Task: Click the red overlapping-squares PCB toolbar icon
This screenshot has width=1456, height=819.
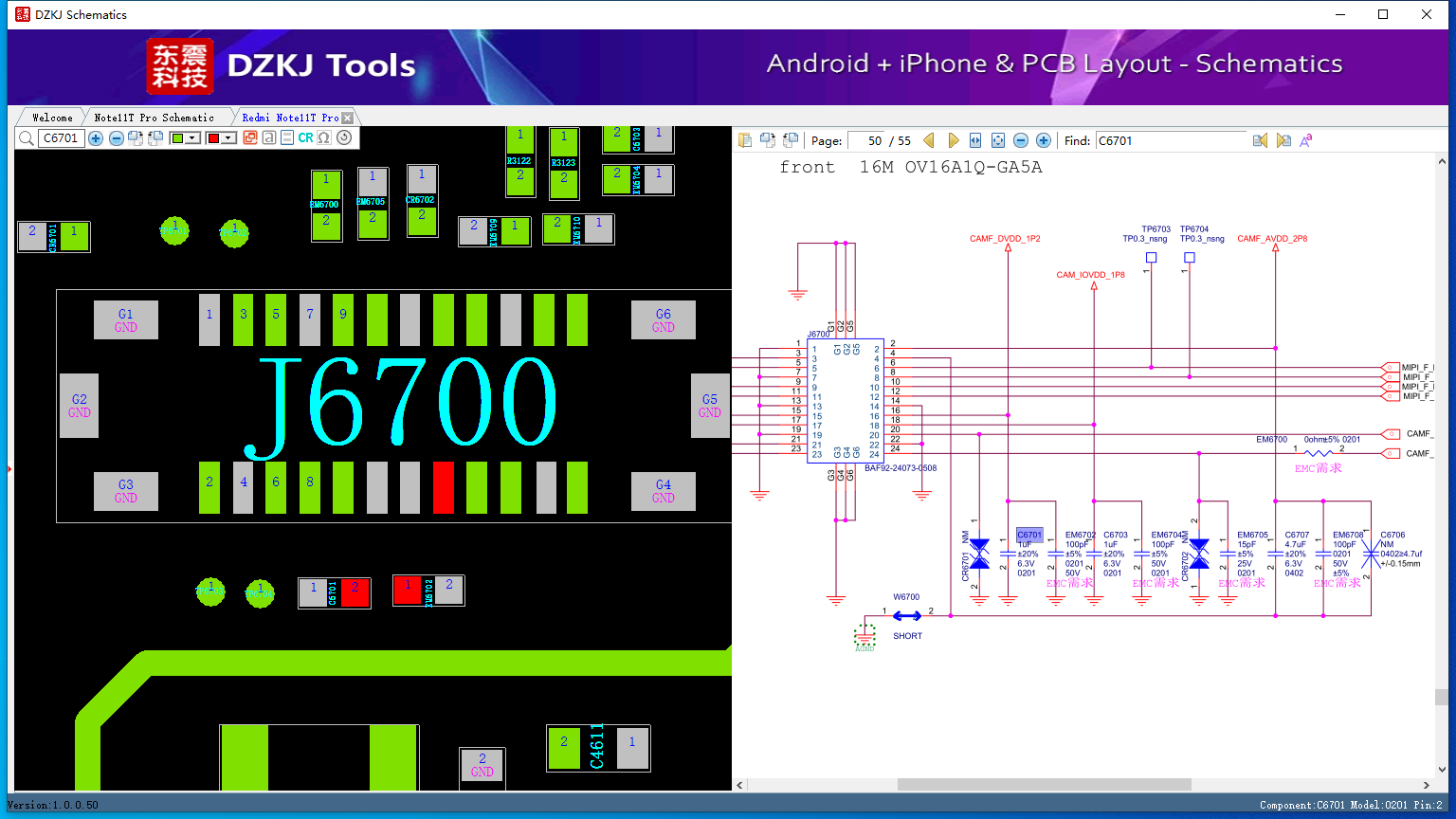Action: pos(250,138)
